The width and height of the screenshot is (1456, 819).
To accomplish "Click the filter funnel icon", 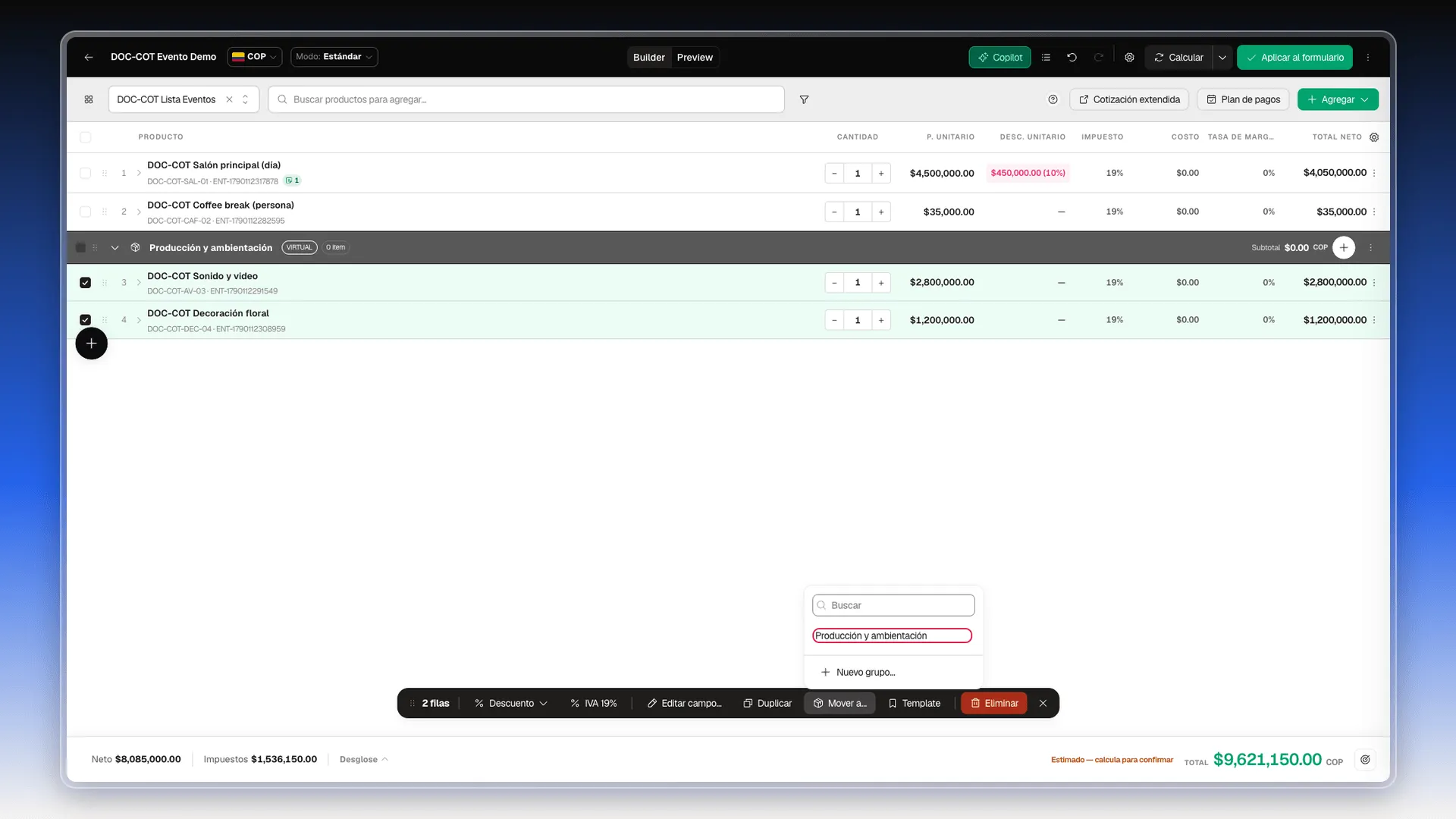I will [804, 99].
